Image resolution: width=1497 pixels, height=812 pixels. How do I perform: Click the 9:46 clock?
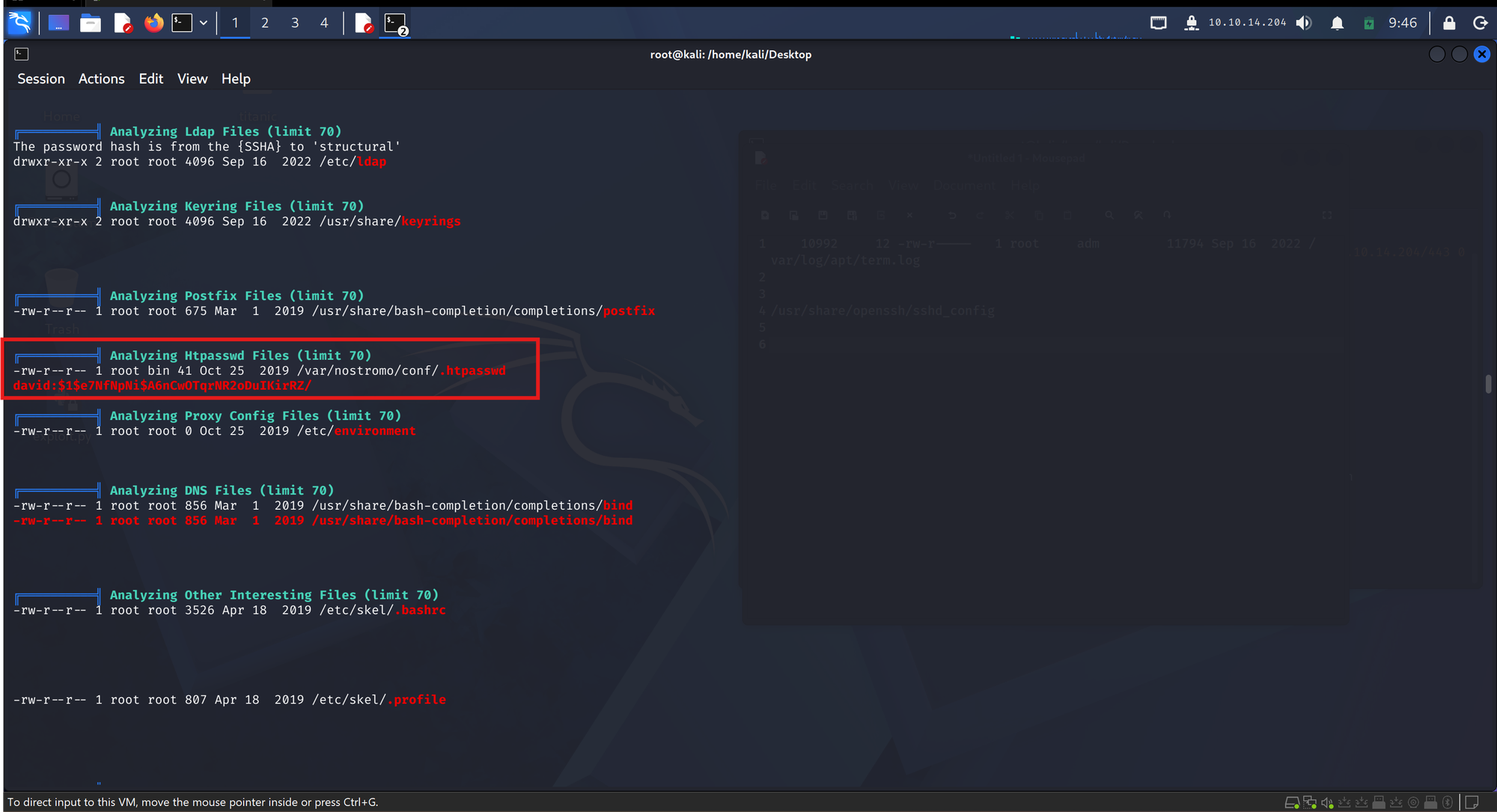click(1403, 22)
